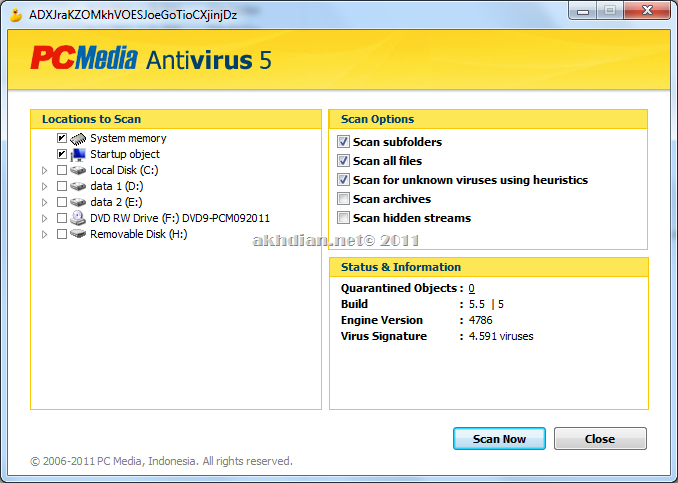Click the data 2 (E:) drive icon
Viewport: 678px width, 483px height.
coord(78,202)
